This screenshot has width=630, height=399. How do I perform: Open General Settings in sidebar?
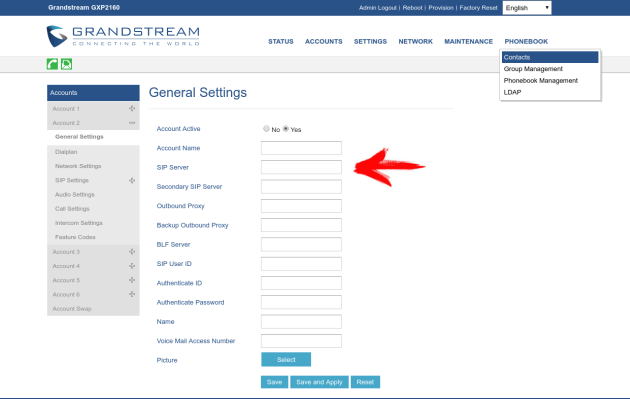pos(93,137)
